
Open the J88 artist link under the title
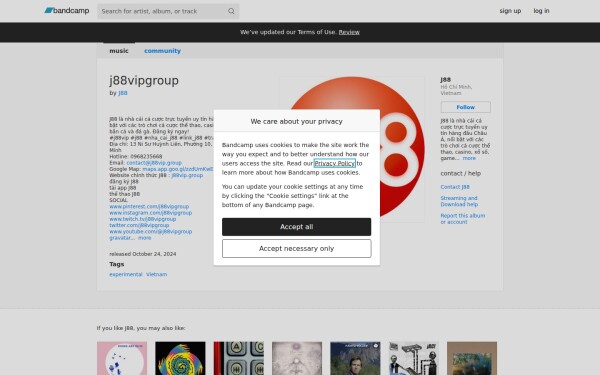pos(123,93)
